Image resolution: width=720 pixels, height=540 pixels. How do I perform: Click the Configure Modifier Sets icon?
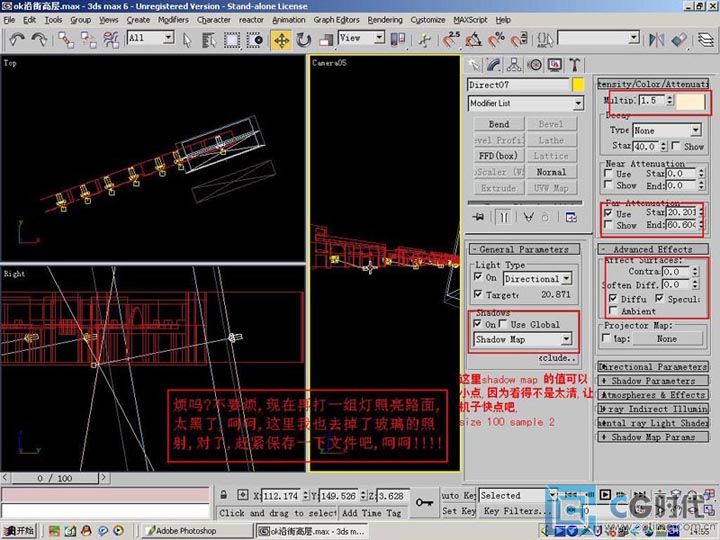[x=571, y=217]
